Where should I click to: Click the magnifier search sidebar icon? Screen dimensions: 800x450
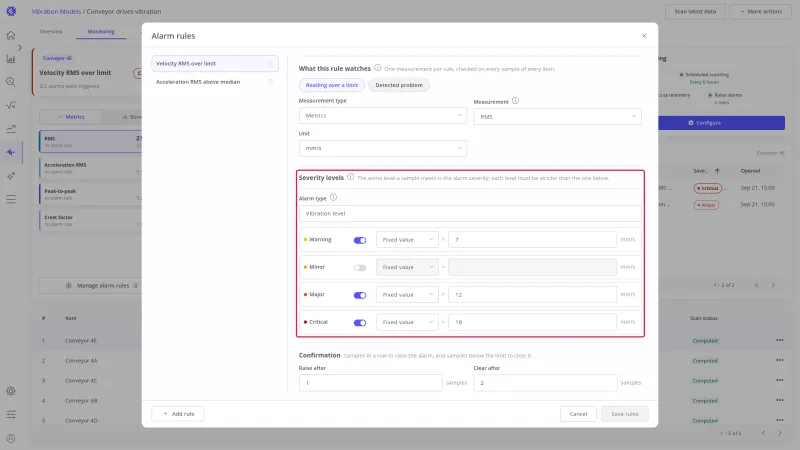tap(11, 82)
